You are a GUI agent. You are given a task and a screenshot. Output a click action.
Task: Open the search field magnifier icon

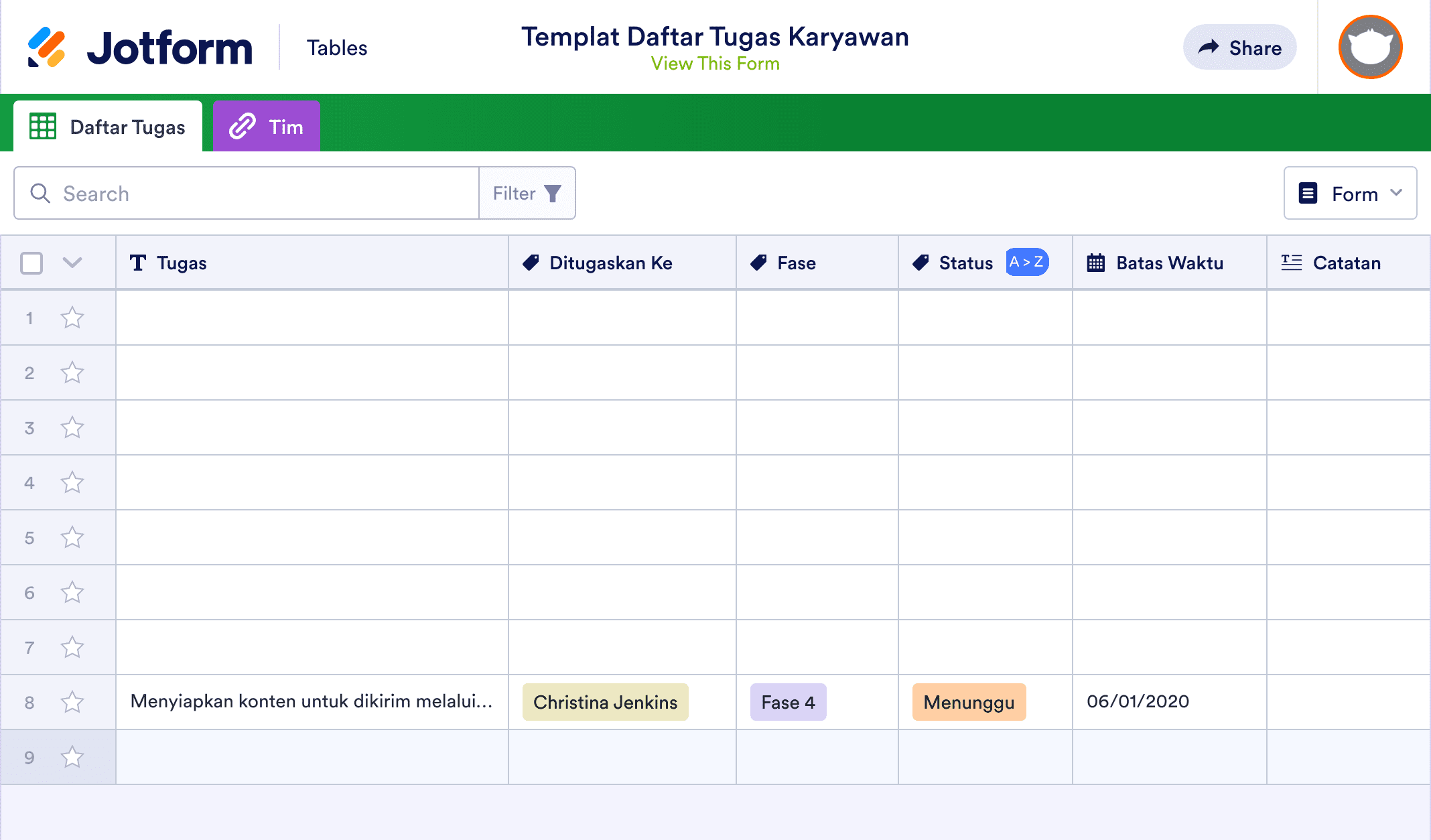pyautogui.click(x=40, y=193)
